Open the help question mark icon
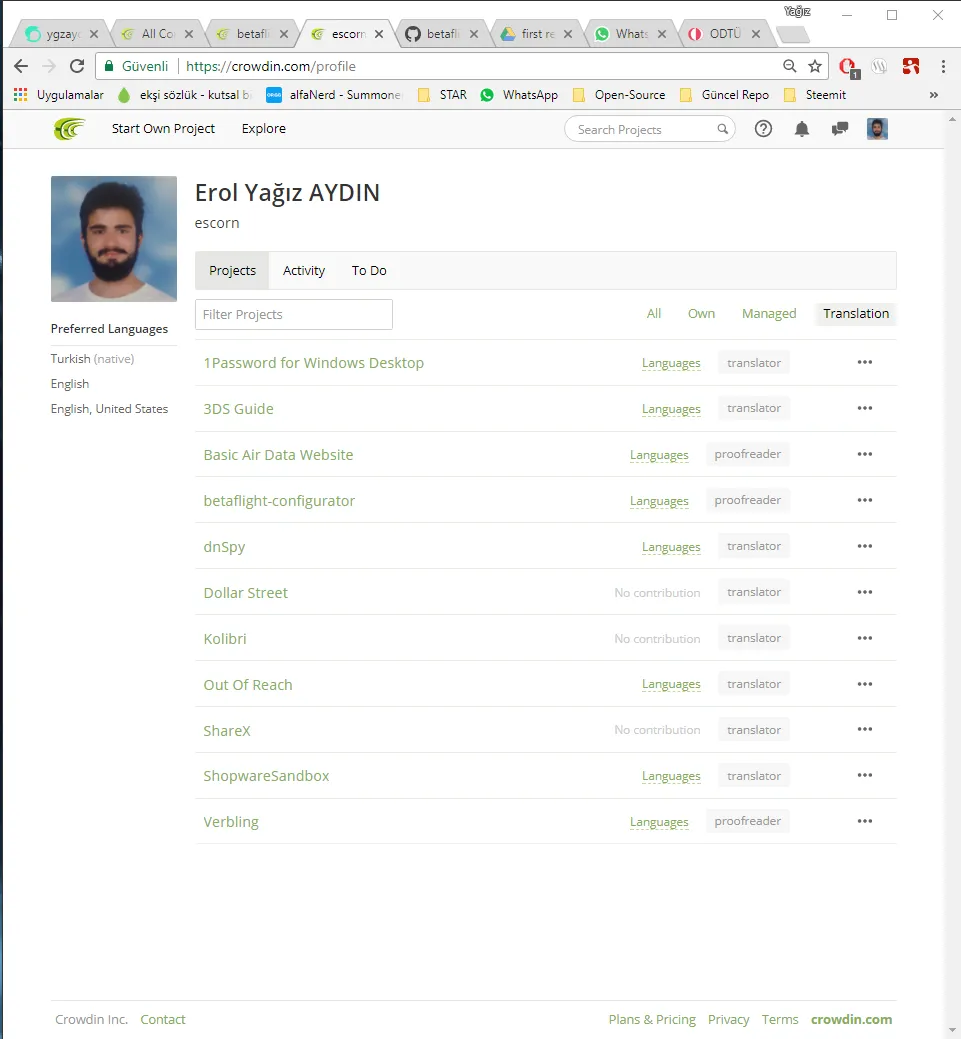The image size is (961, 1039). point(763,129)
